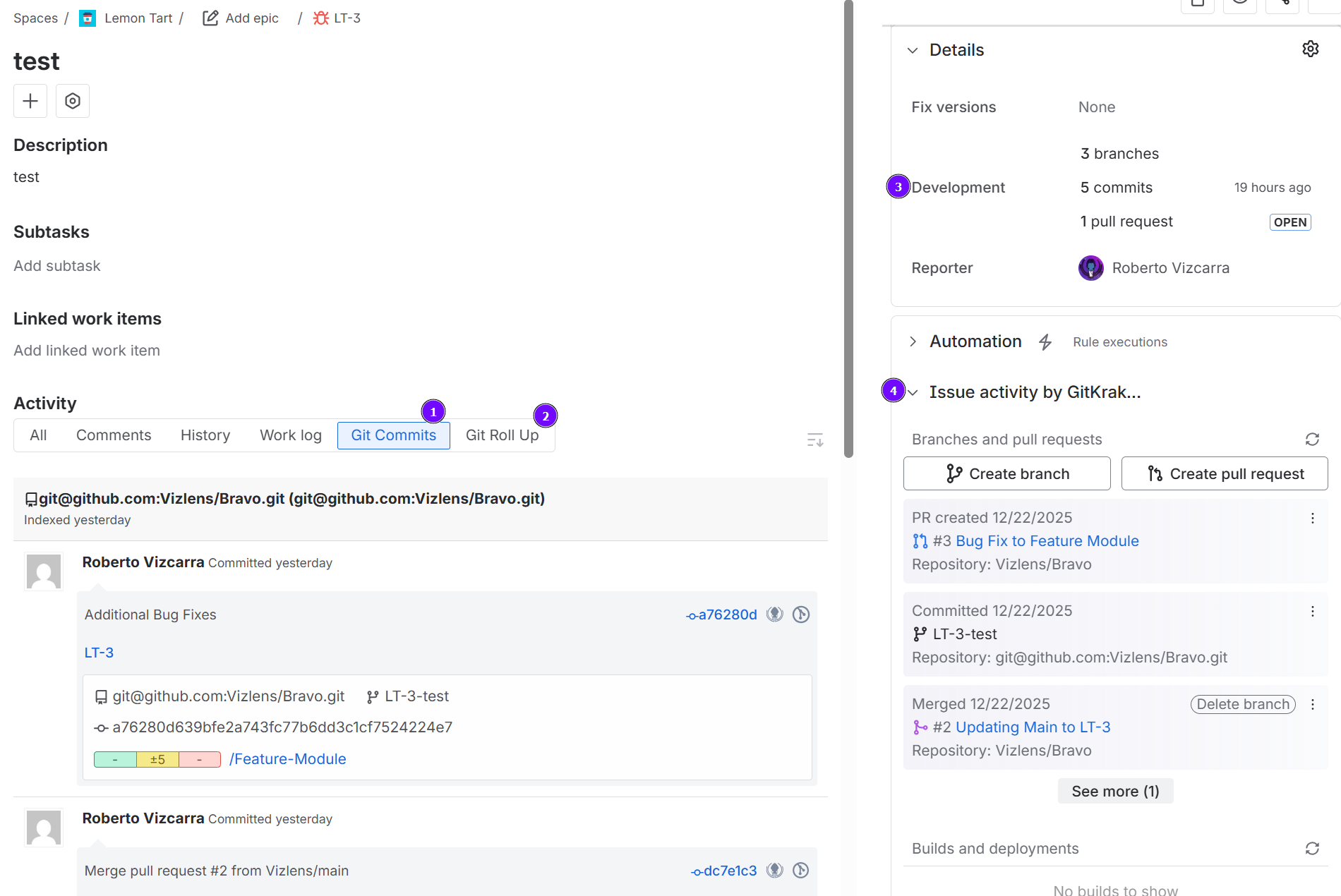Click the Add subtask field

(57, 266)
